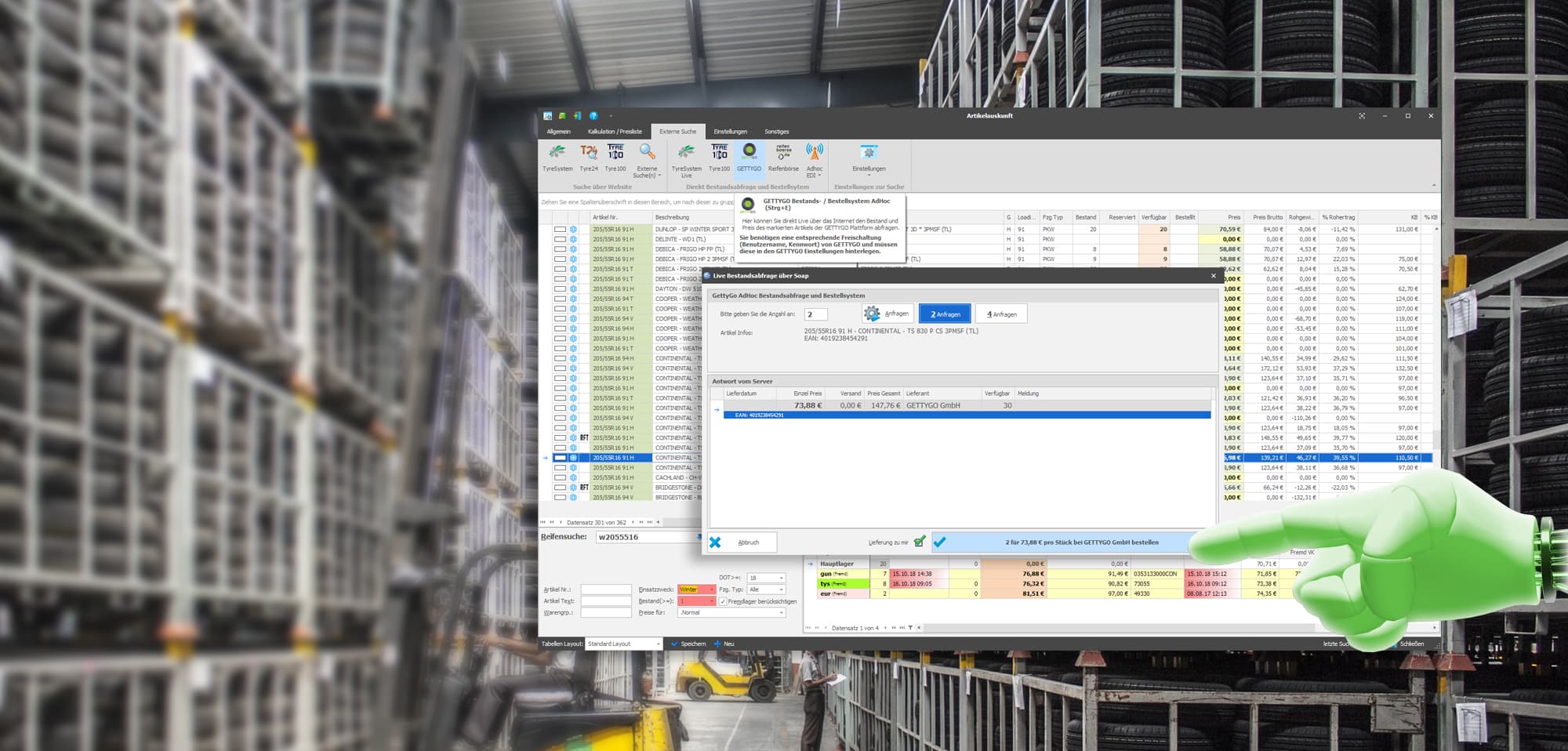The width and height of the screenshot is (1568, 751).
Task: Switch to the Allgemein ribbon tab
Action: [x=558, y=132]
